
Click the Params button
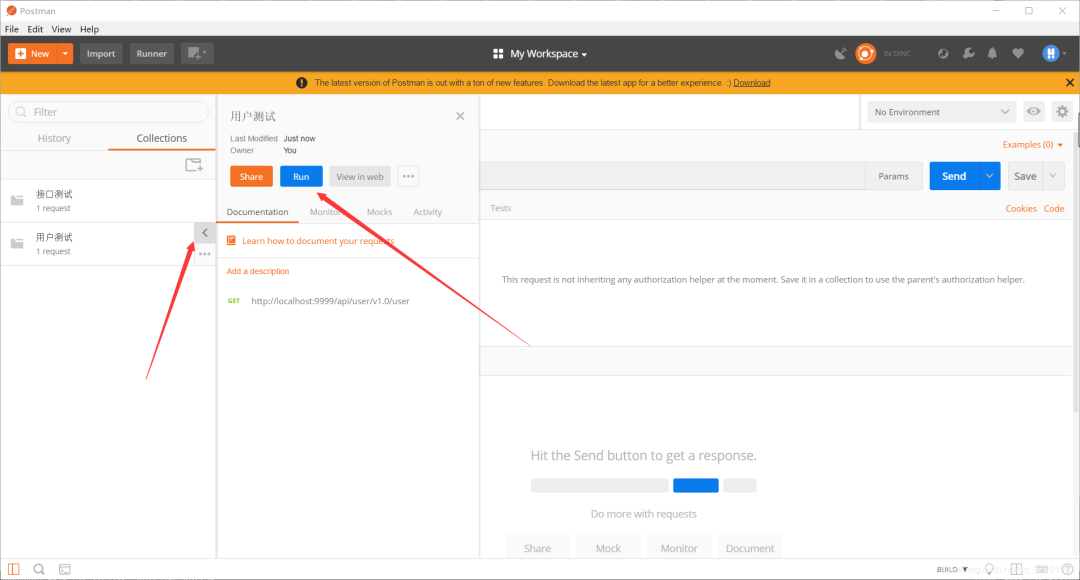click(x=893, y=176)
